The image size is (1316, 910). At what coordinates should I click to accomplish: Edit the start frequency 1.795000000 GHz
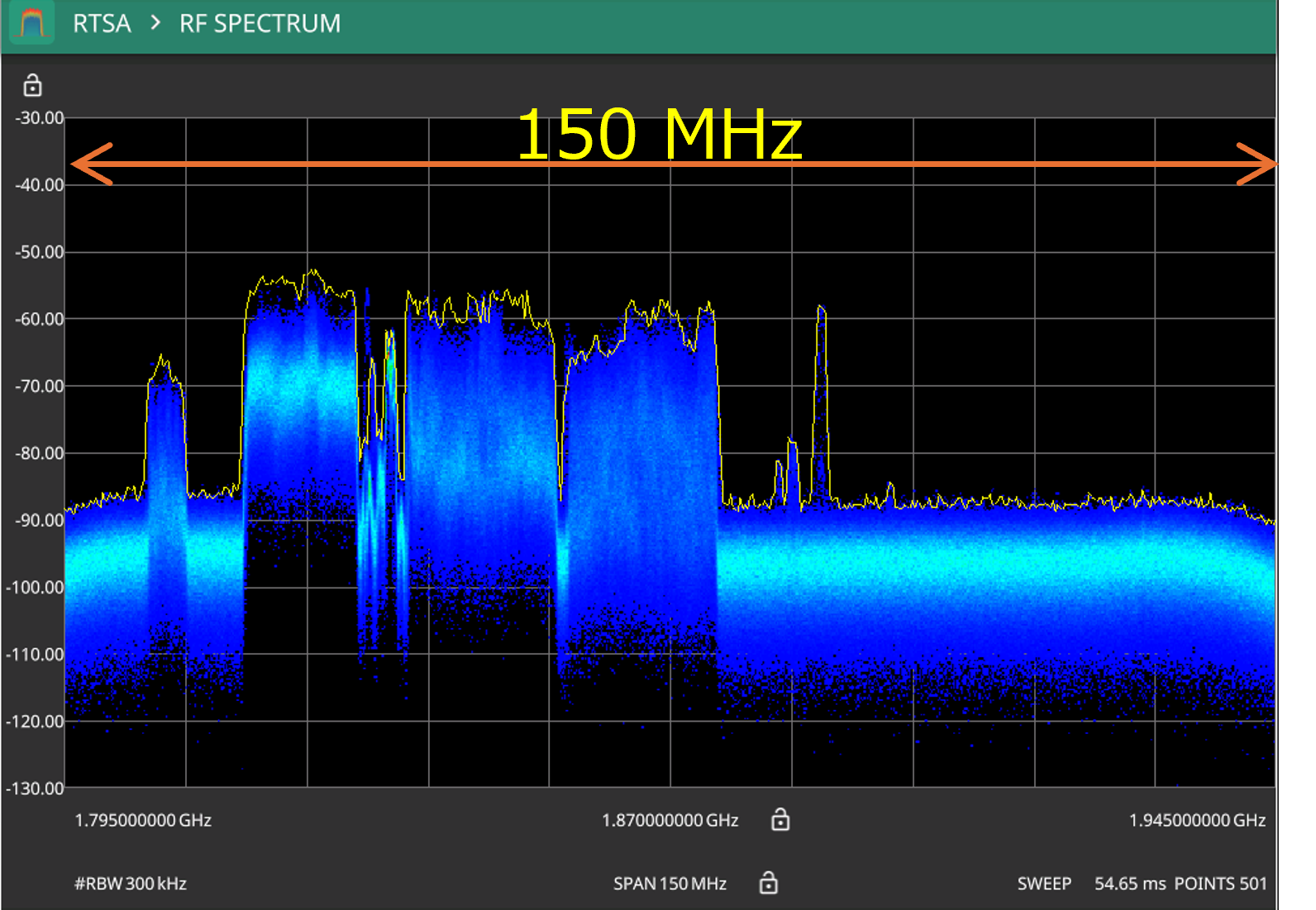[143, 821]
